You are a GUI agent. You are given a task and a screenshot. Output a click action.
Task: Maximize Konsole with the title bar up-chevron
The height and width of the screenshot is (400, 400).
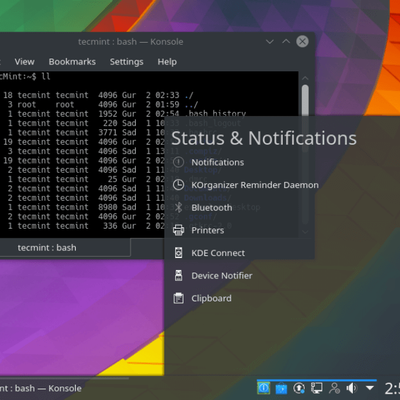tap(286, 41)
